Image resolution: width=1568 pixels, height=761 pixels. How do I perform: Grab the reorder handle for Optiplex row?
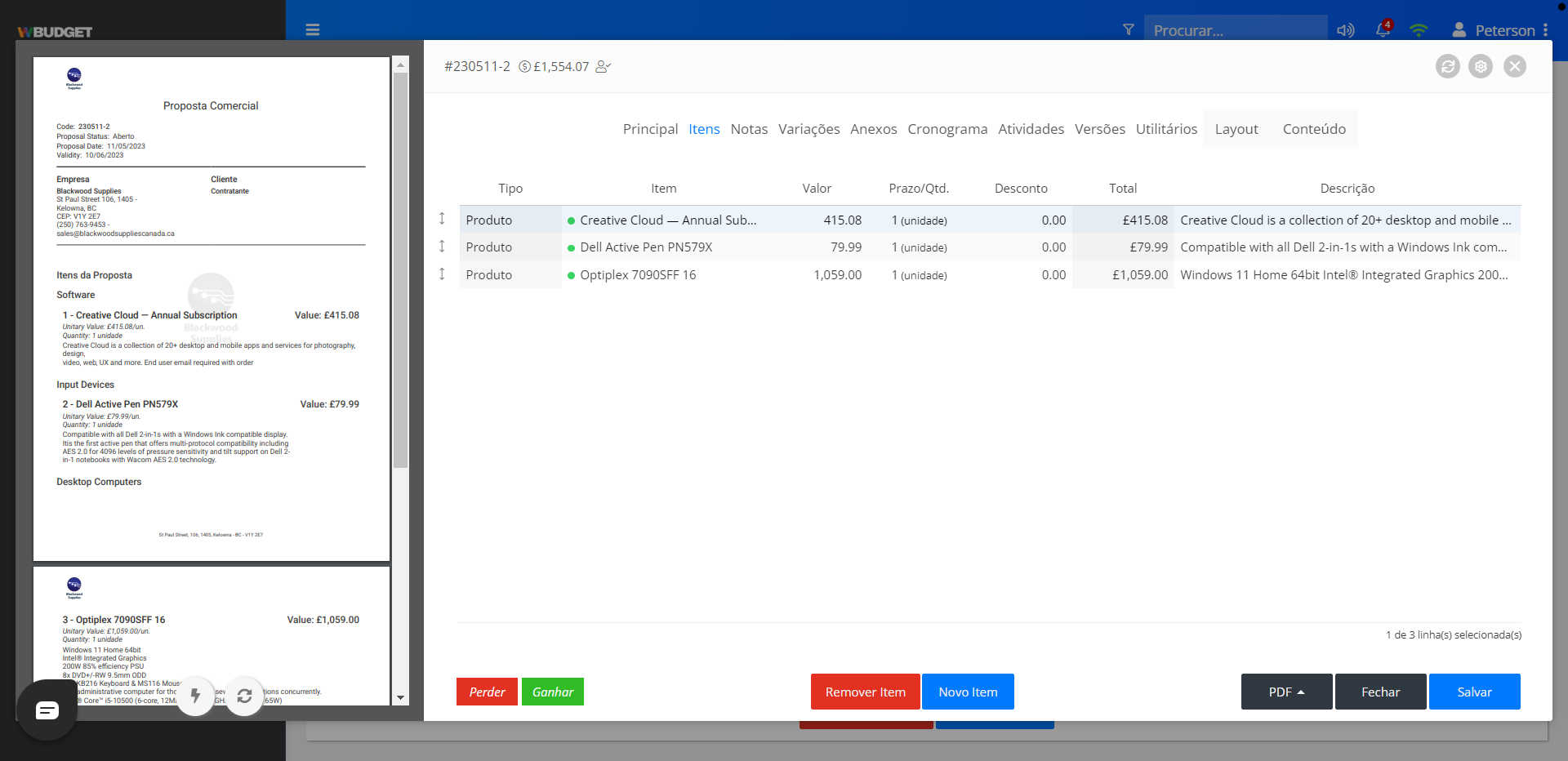click(x=442, y=274)
